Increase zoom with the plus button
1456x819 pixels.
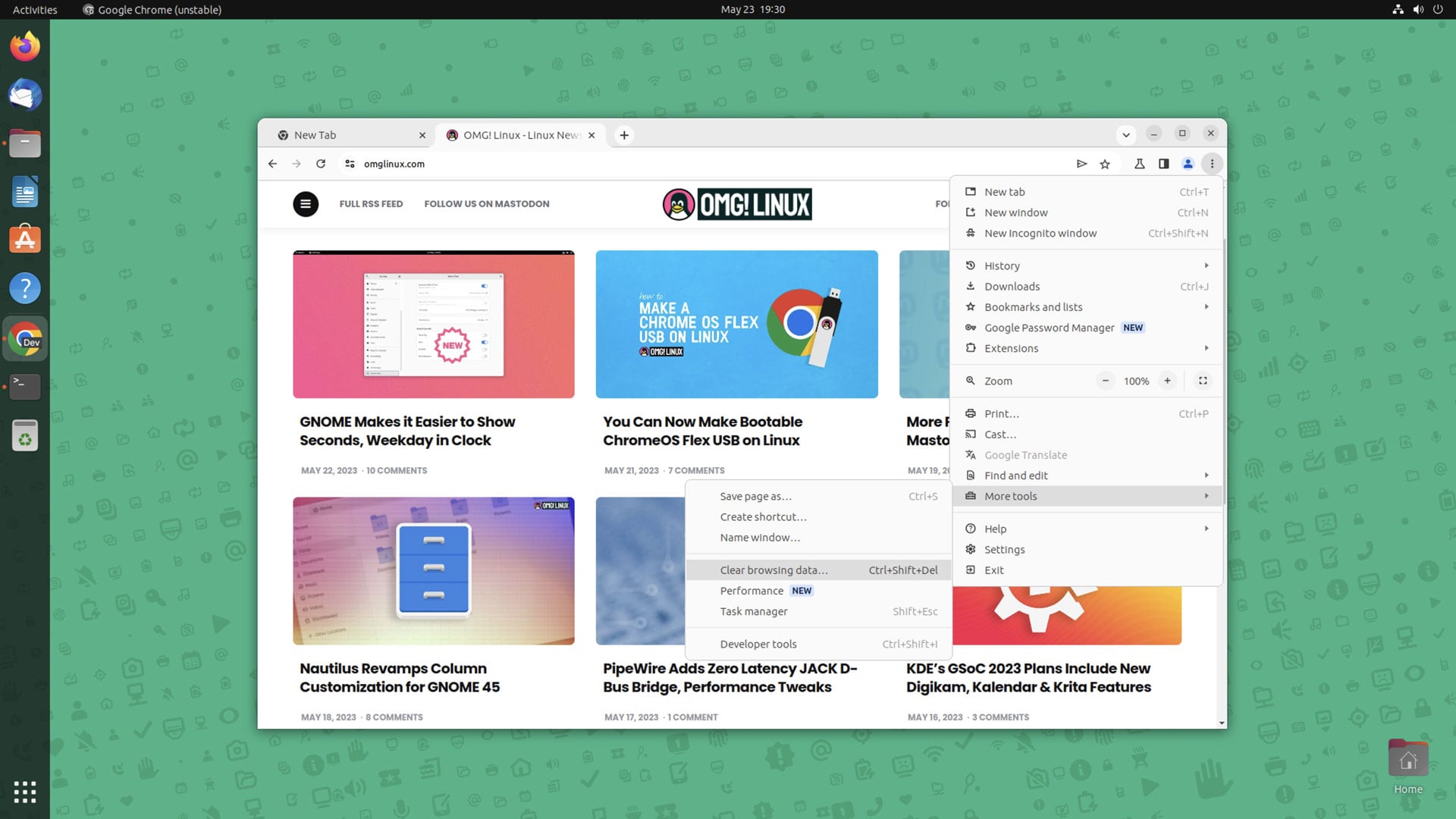coord(1167,381)
